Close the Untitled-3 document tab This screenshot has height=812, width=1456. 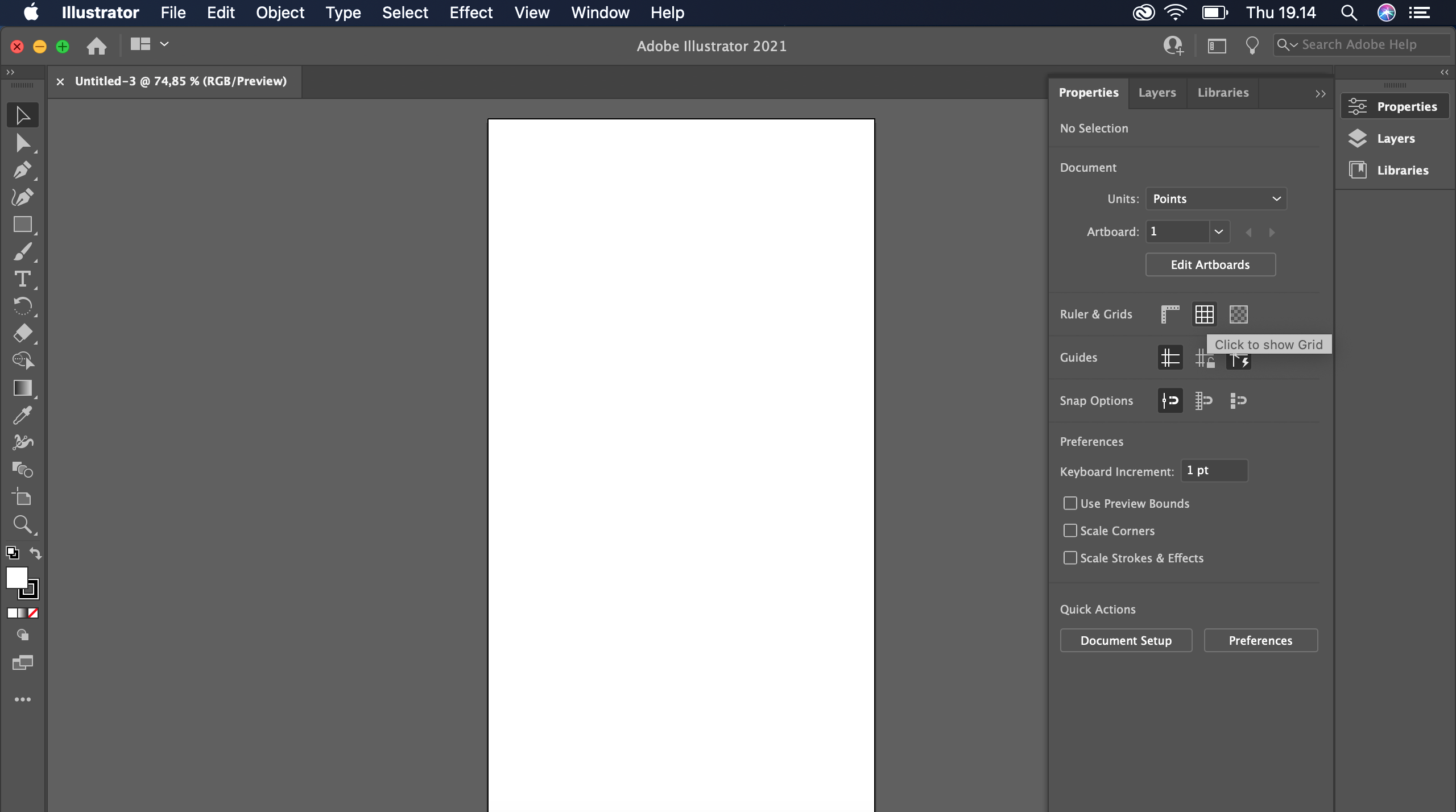[60, 81]
